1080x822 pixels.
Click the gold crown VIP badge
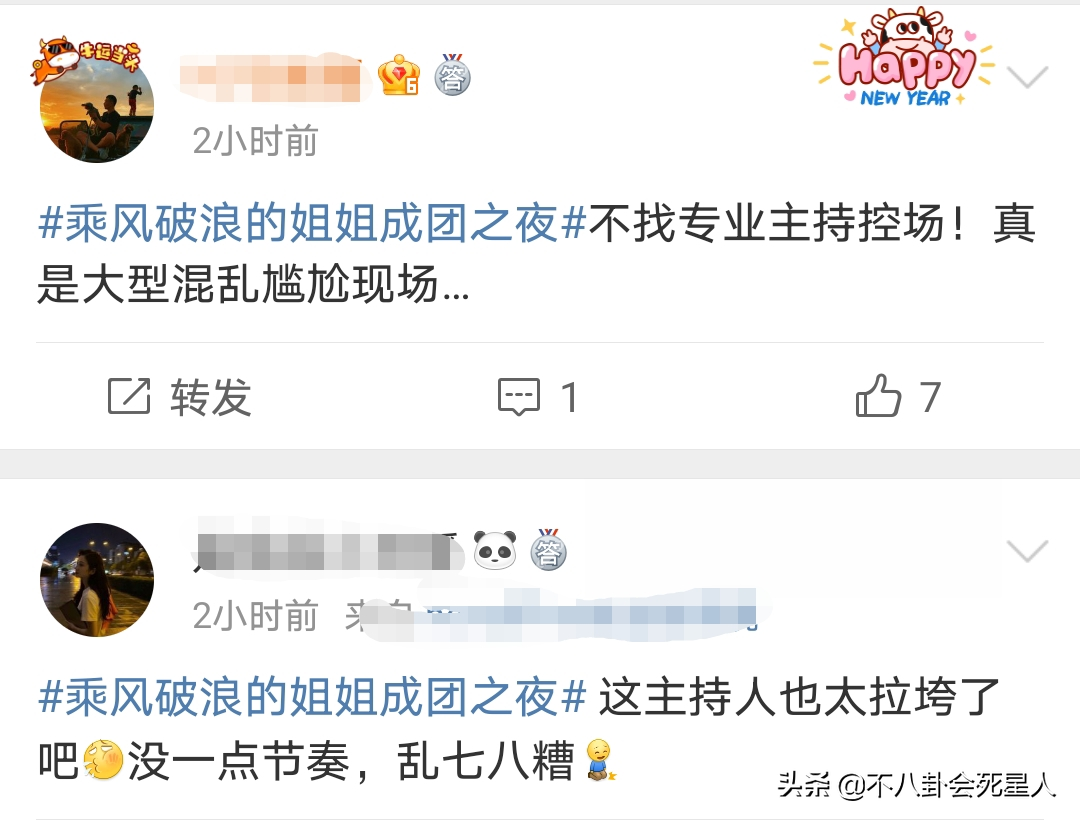point(399,75)
